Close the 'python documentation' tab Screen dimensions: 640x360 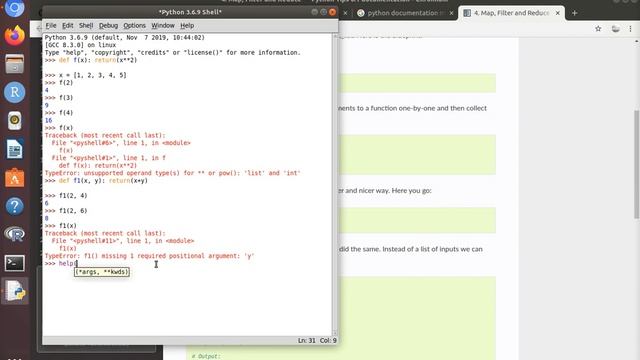451,13
